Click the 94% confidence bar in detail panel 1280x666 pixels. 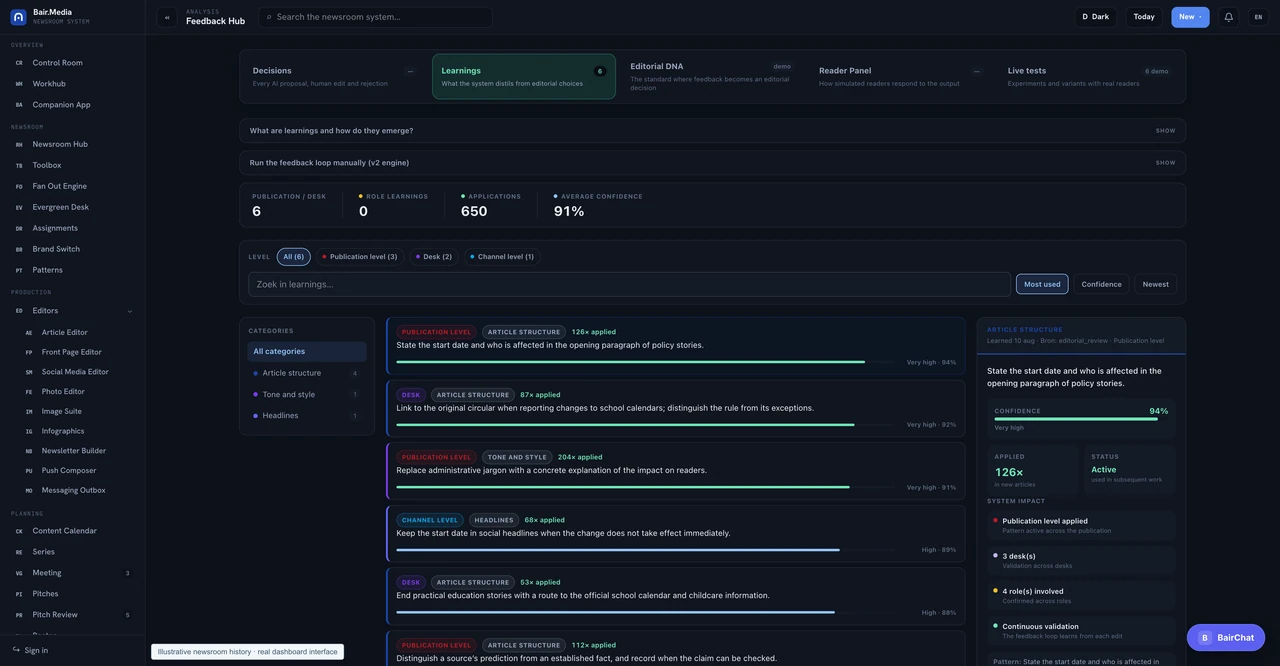pos(1081,419)
